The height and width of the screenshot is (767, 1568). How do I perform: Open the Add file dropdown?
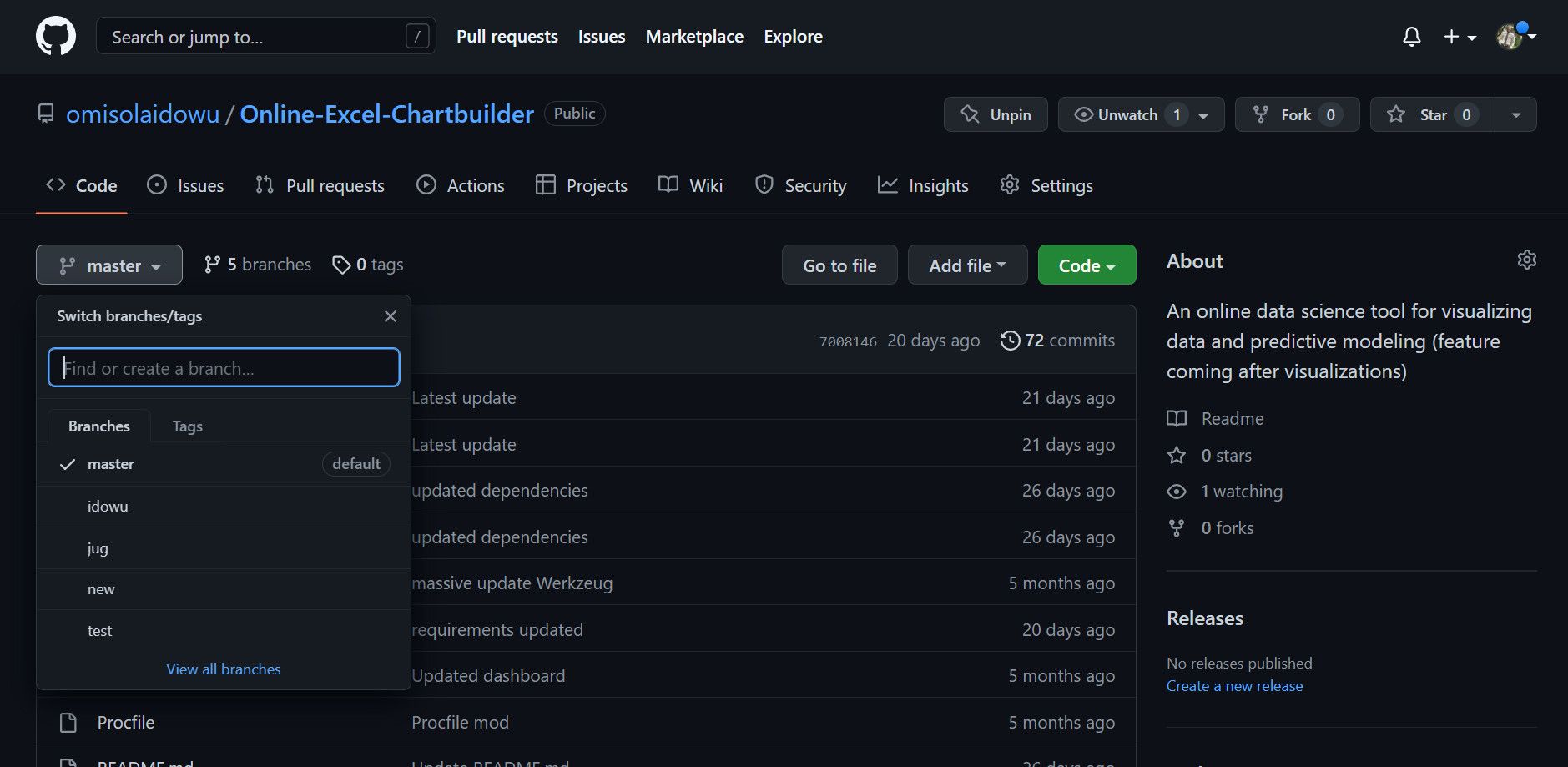pyautogui.click(x=966, y=265)
